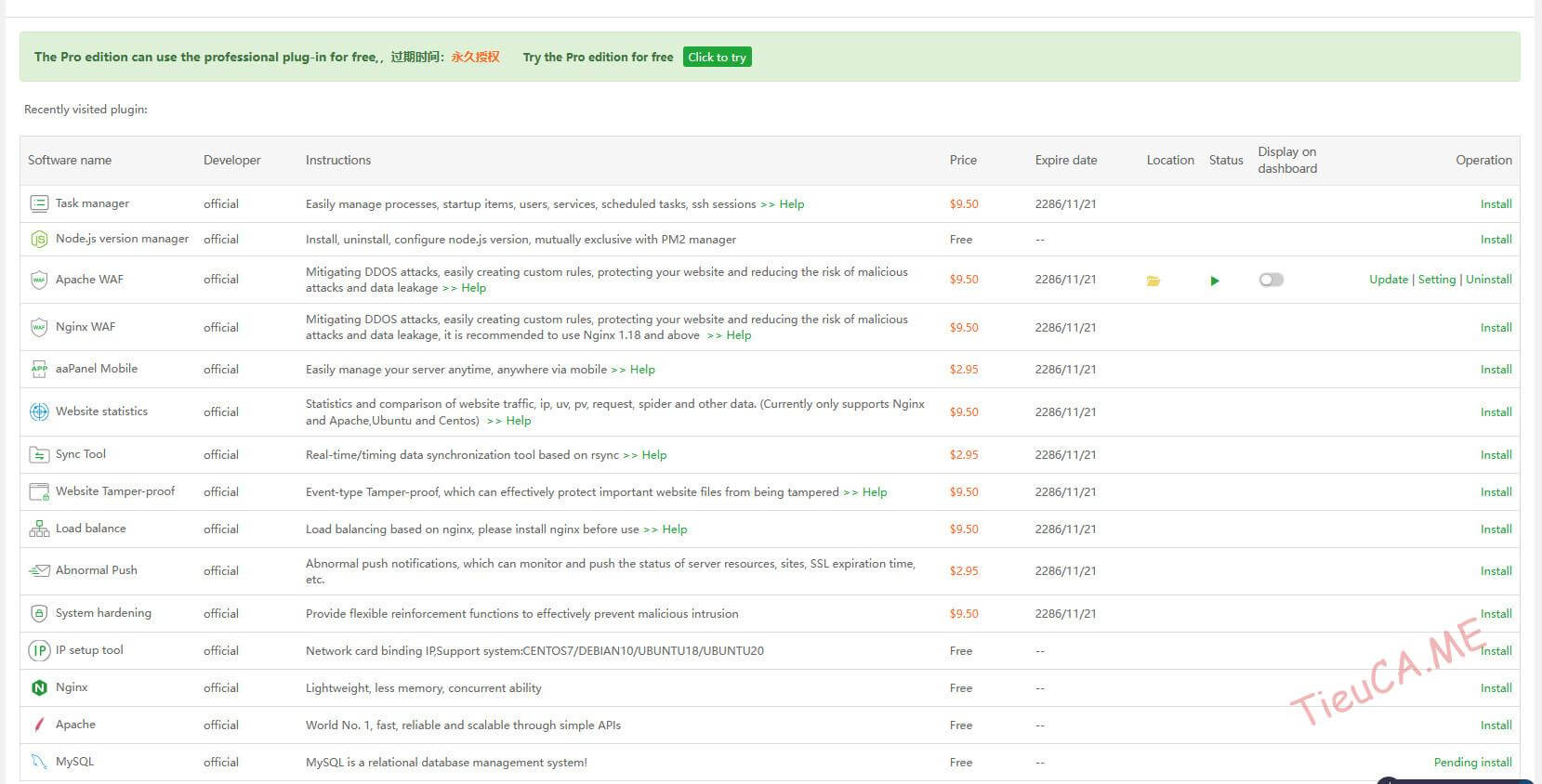The image size is (1542, 784).
Task: Open Setting for Apache WAF
Action: [1436, 280]
